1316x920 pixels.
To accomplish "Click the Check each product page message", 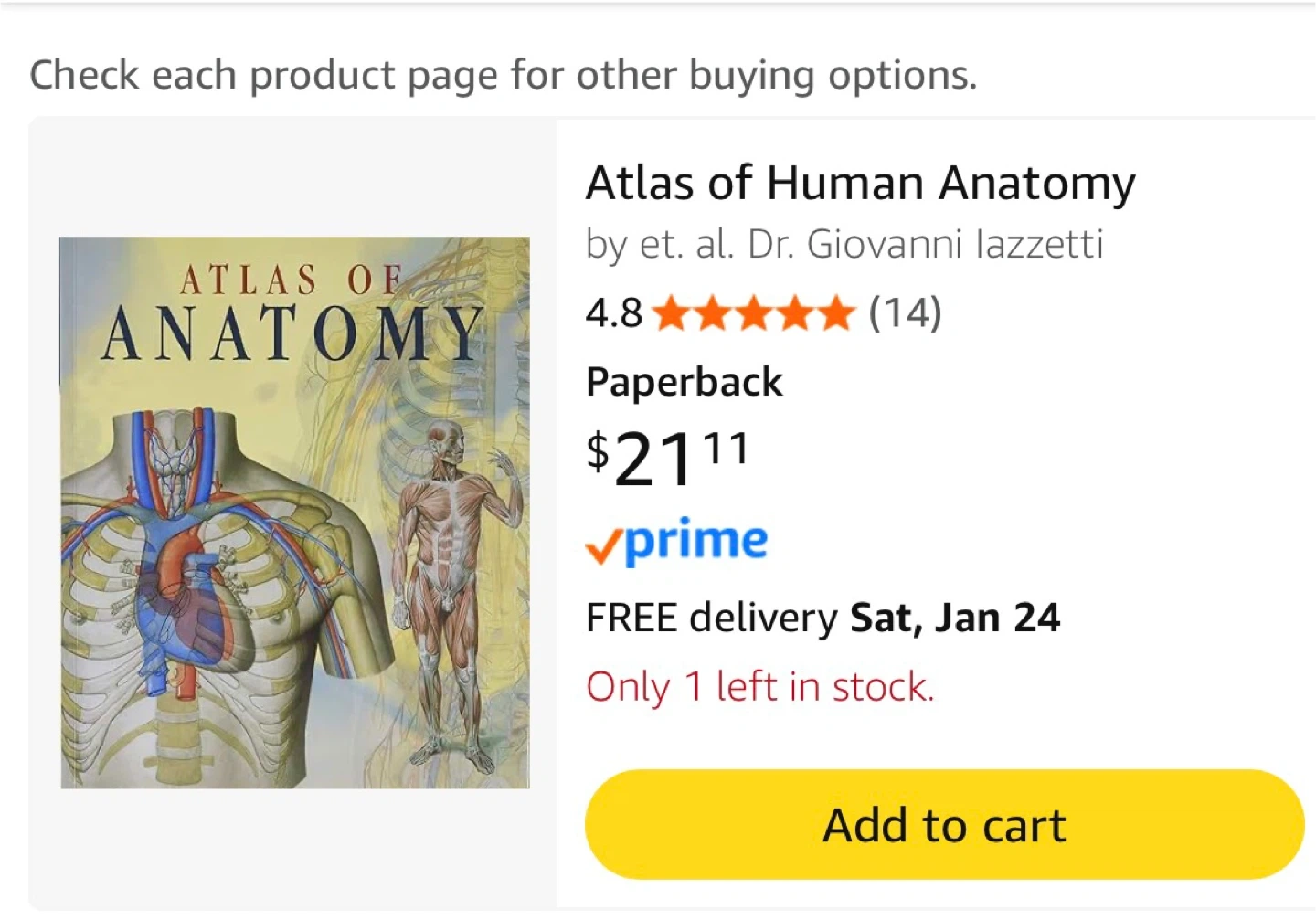I will [503, 75].
